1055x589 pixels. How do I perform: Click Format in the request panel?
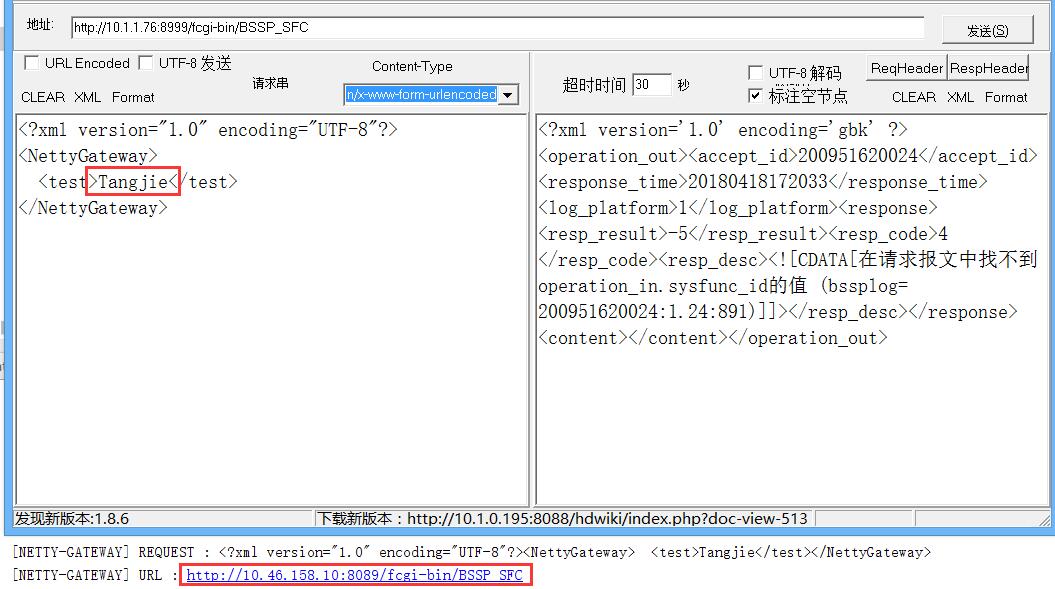pos(133,97)
